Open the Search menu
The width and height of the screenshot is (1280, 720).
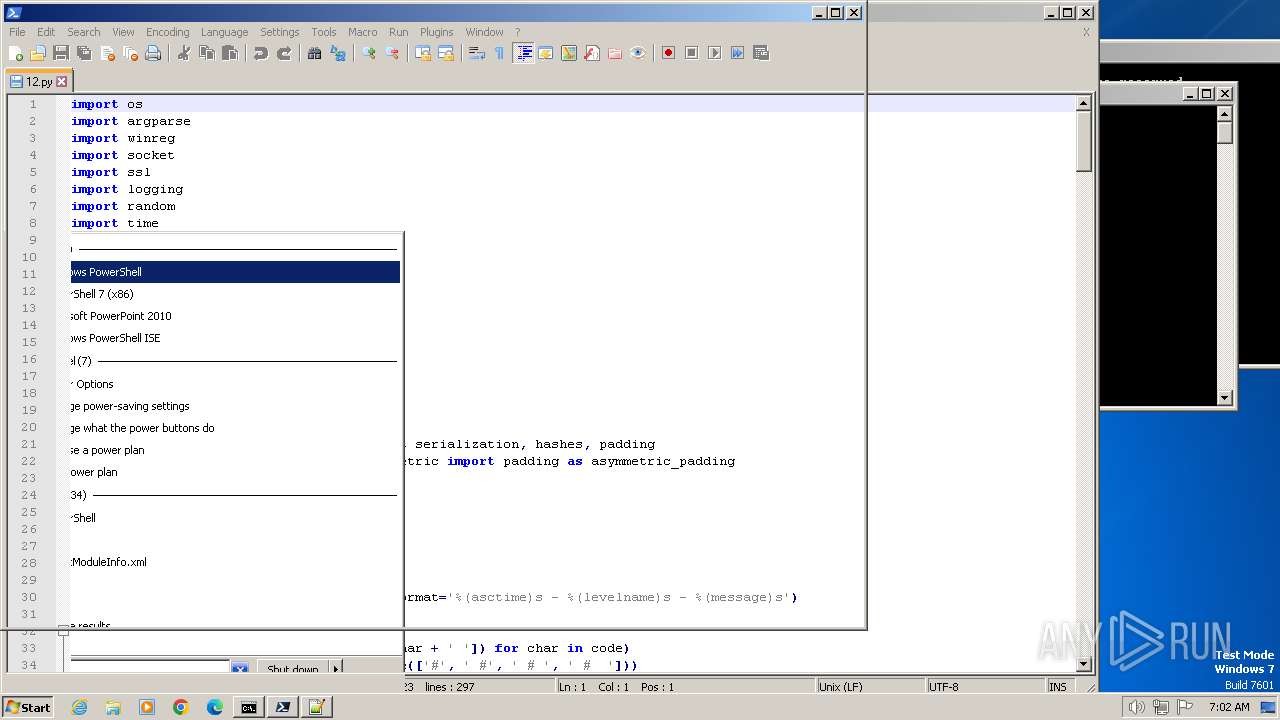click(x=83, y=32)
